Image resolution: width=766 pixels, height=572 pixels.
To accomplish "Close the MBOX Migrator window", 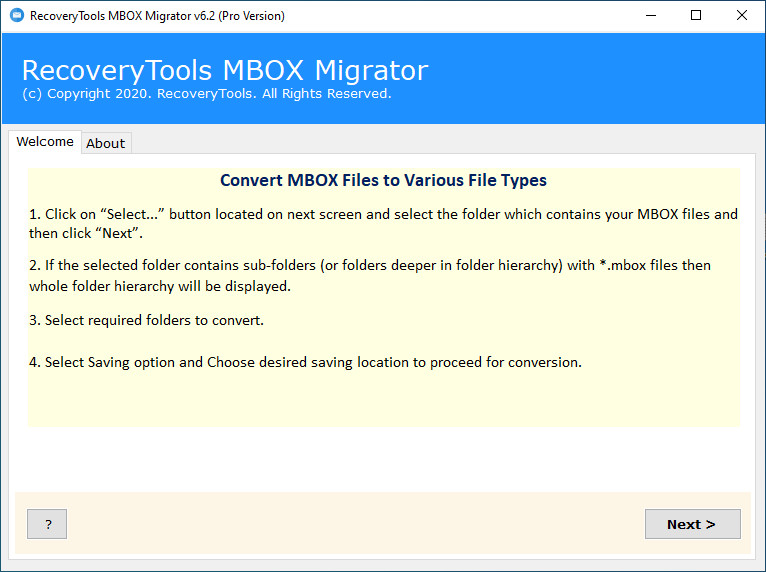I will pyautogui.click(x=742, y=15).
